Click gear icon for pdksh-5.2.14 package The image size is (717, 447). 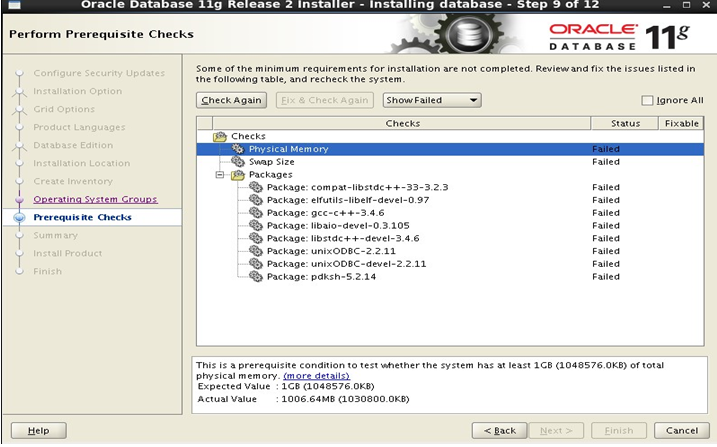(x=256, y=277)
